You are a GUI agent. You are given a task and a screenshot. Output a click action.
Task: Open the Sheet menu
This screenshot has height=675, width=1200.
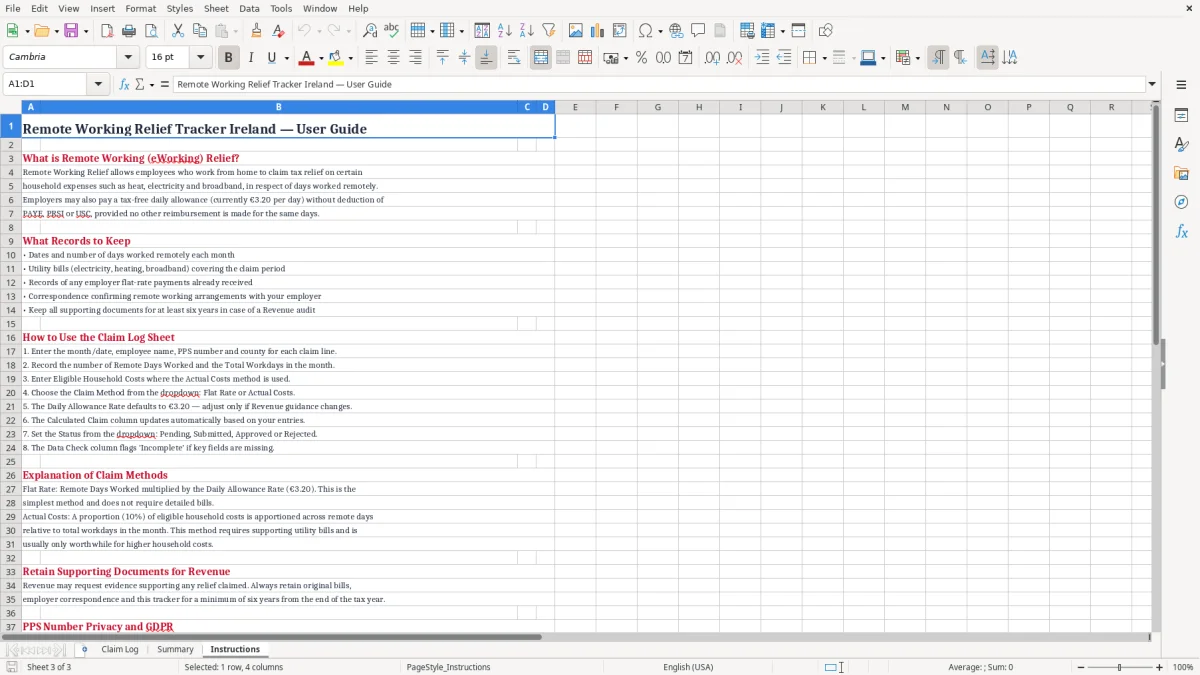tap(216, 8)
